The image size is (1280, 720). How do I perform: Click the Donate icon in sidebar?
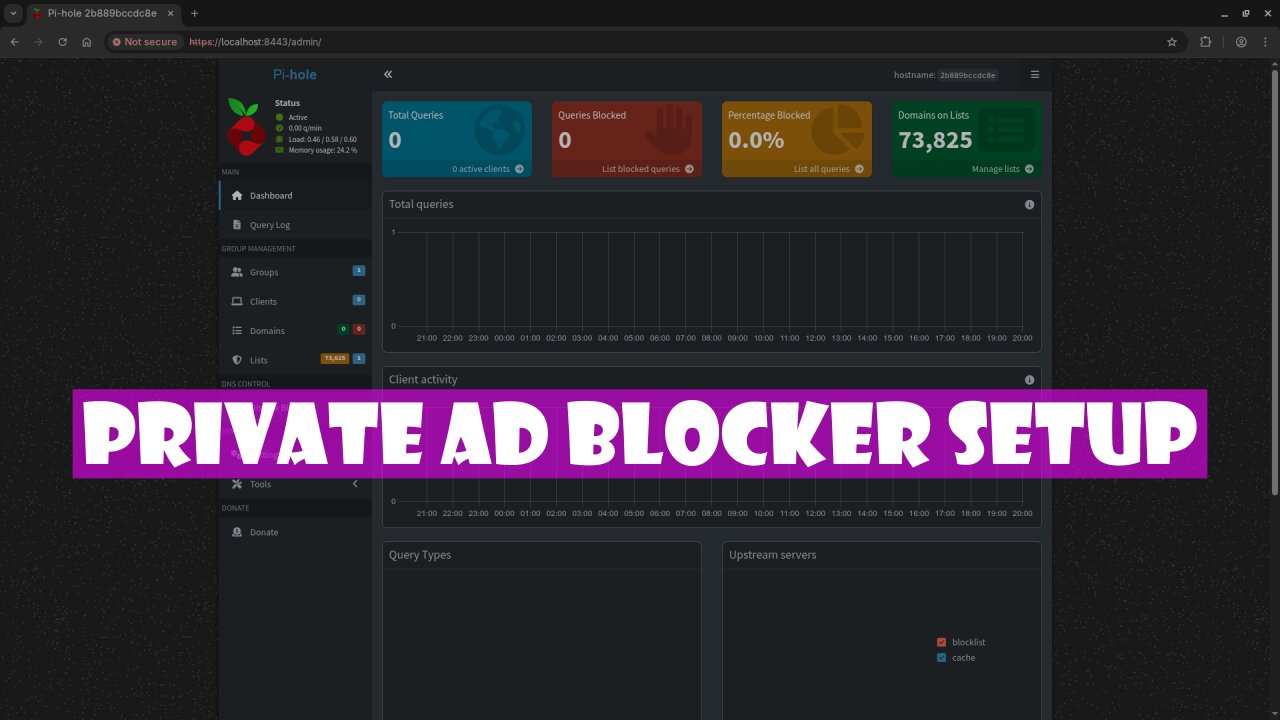[237, 532]
